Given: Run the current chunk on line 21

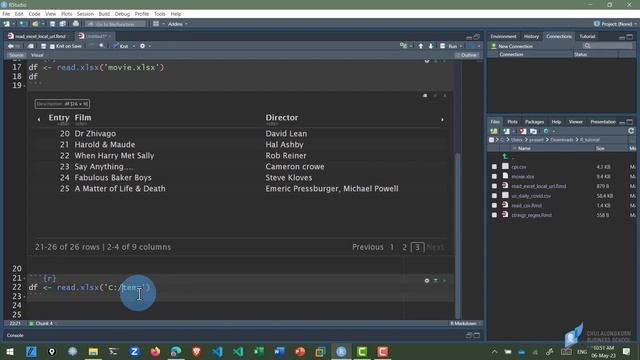Looking at the screenshot, I should tap(444, 280).
